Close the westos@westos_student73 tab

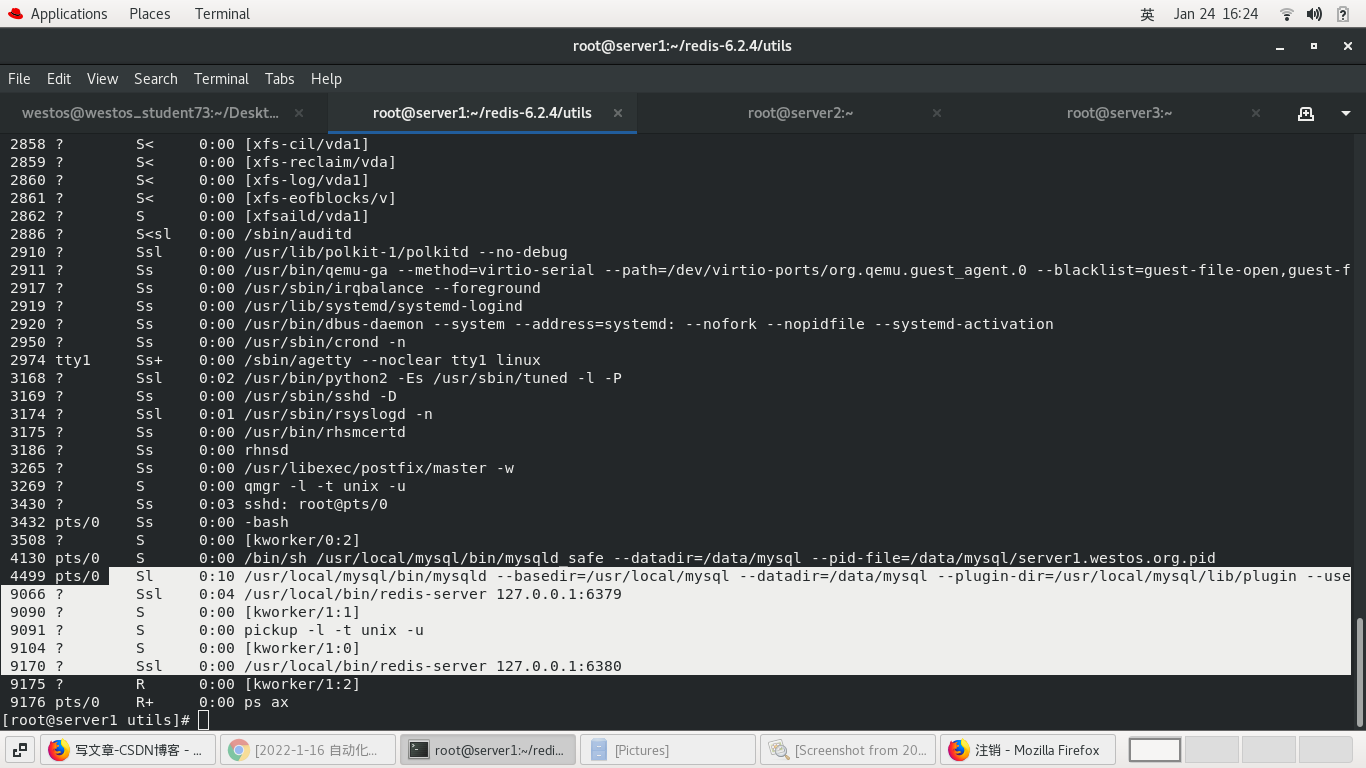coord(299,113)
